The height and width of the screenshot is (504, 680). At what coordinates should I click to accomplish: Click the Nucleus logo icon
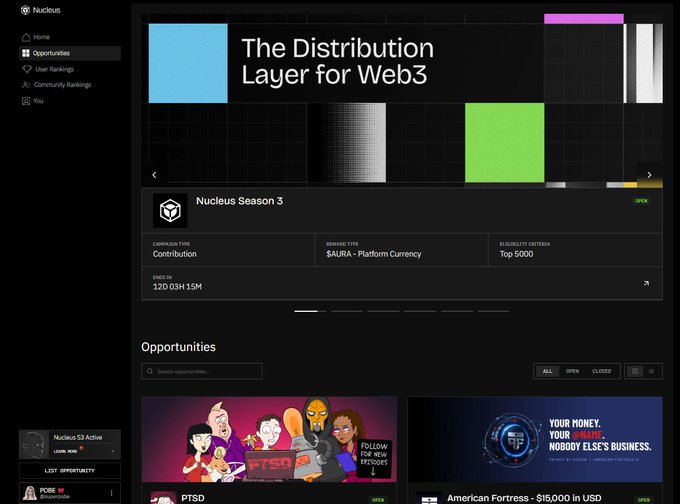(25, 10)
